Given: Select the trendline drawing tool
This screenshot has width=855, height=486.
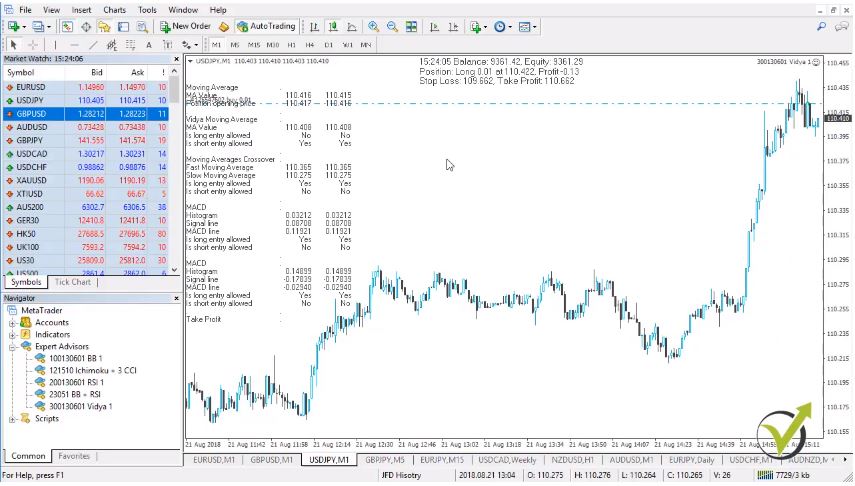Looking at the screenshot, I should 93,45.
